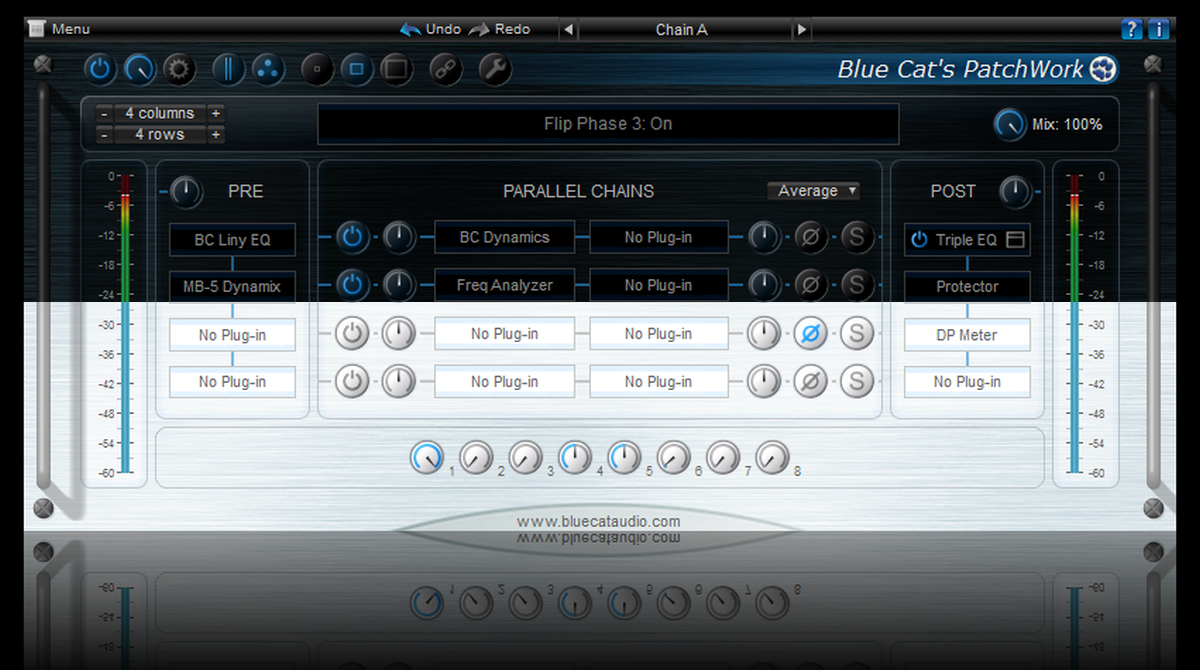Viewport: 1200px width, 670px height.
Task: Click the input knob beside BC Dynamics
Action: click(x=399, y=238)
